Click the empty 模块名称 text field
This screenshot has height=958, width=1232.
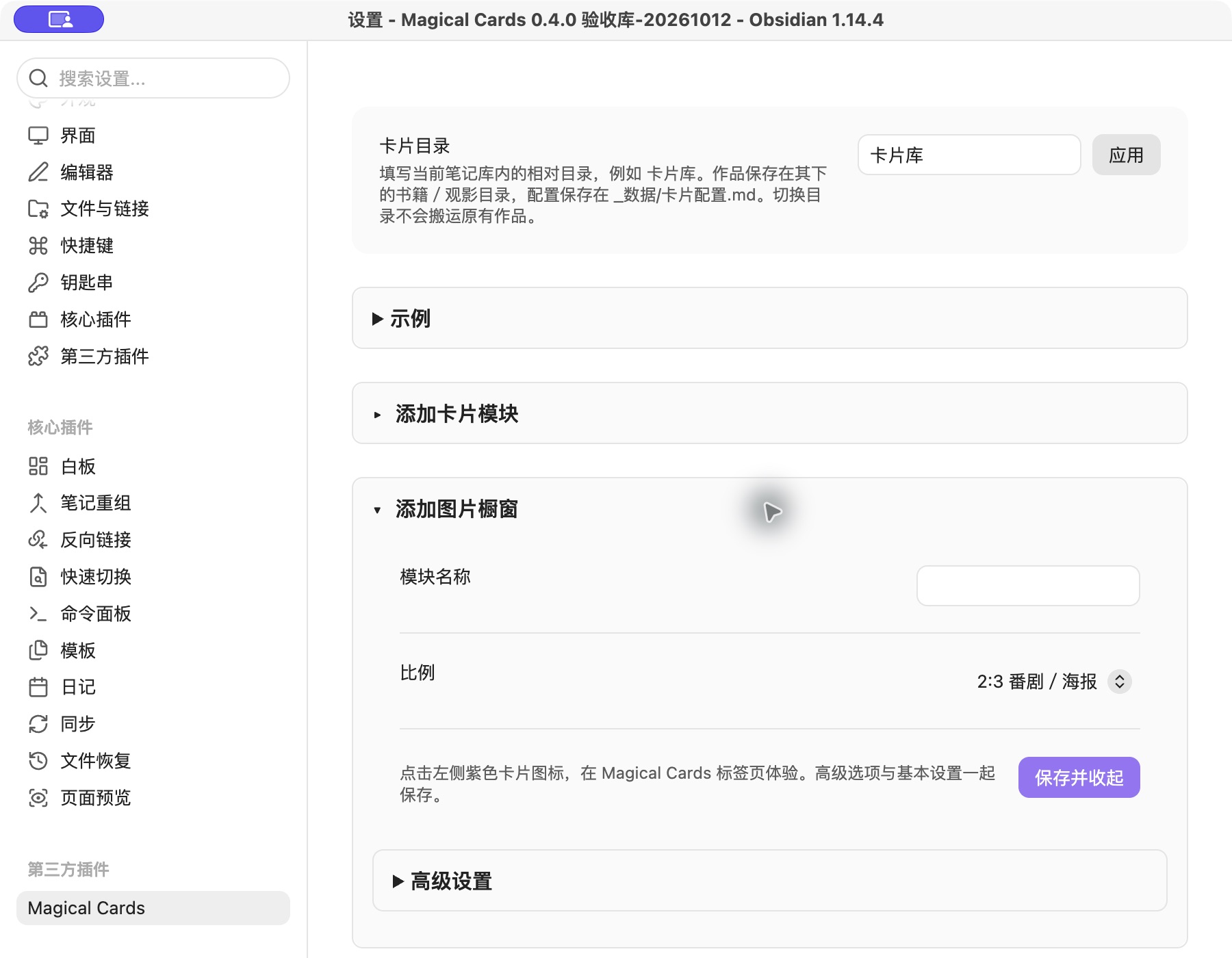point(1028,586)
